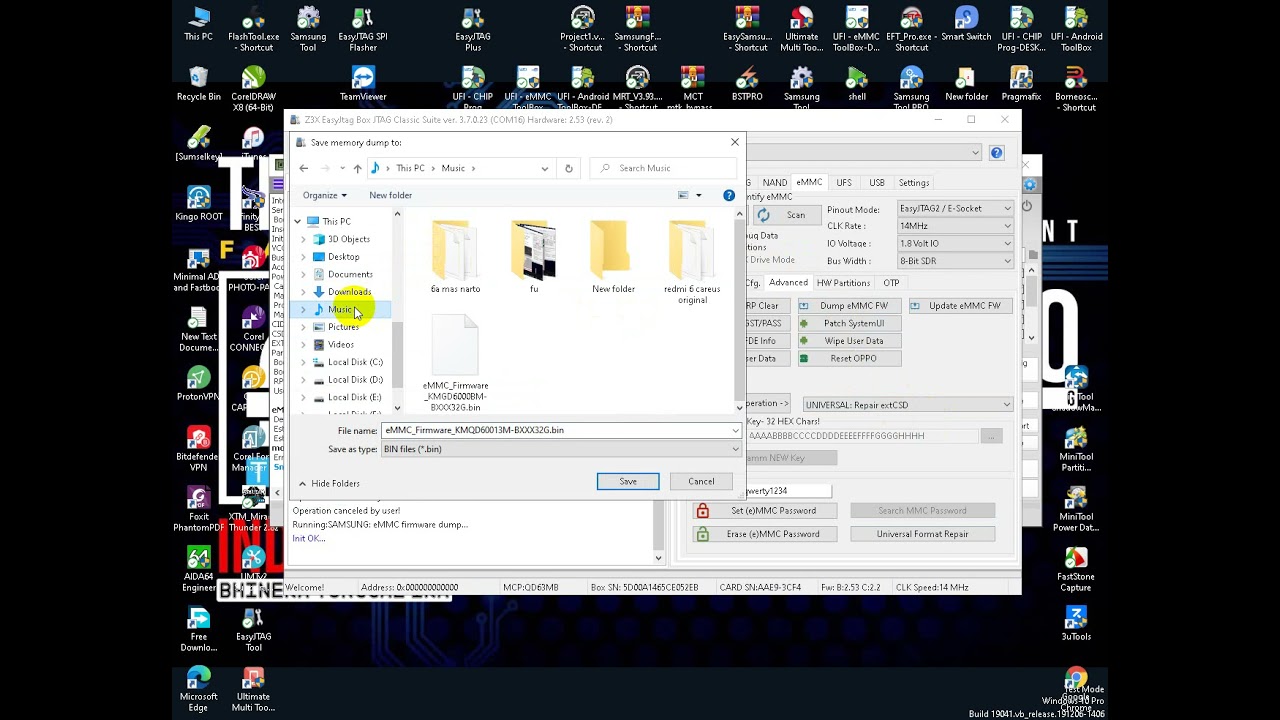The height and width of the screenshot is (720, 1280).
Task: Open CorelDRAW X8 desktop icon
Action: coord(253,90)
